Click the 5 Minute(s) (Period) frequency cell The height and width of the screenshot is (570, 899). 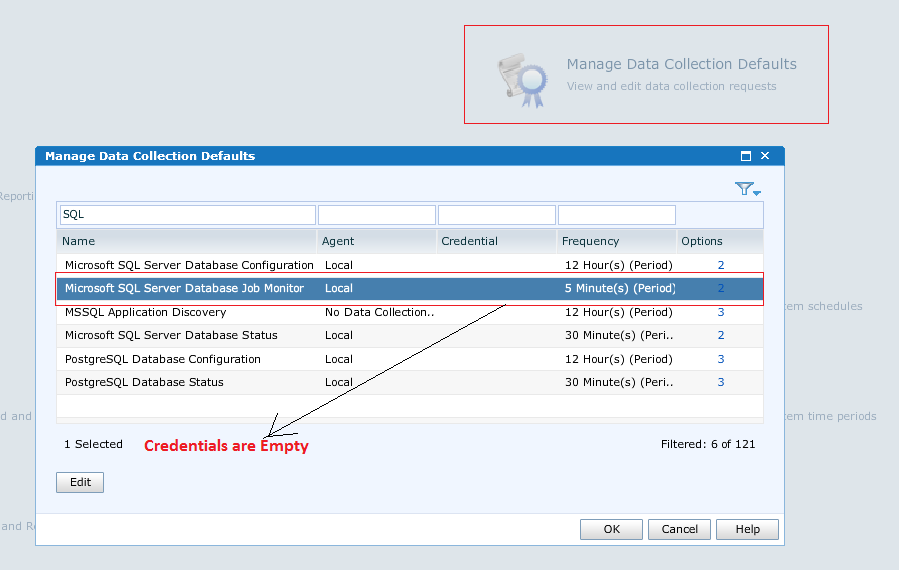point(620,288)
